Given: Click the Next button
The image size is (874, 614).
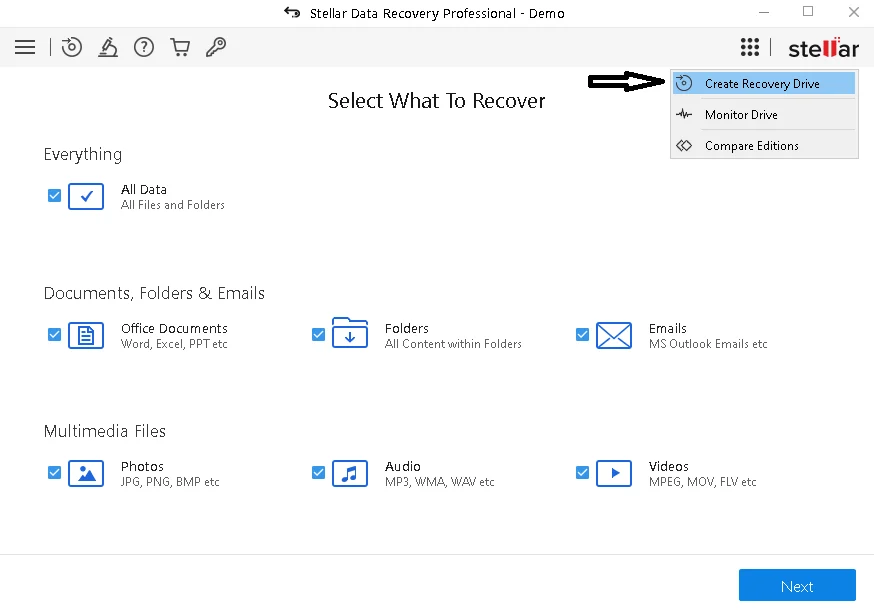Looking at the screenshot, I should point(797,586).
